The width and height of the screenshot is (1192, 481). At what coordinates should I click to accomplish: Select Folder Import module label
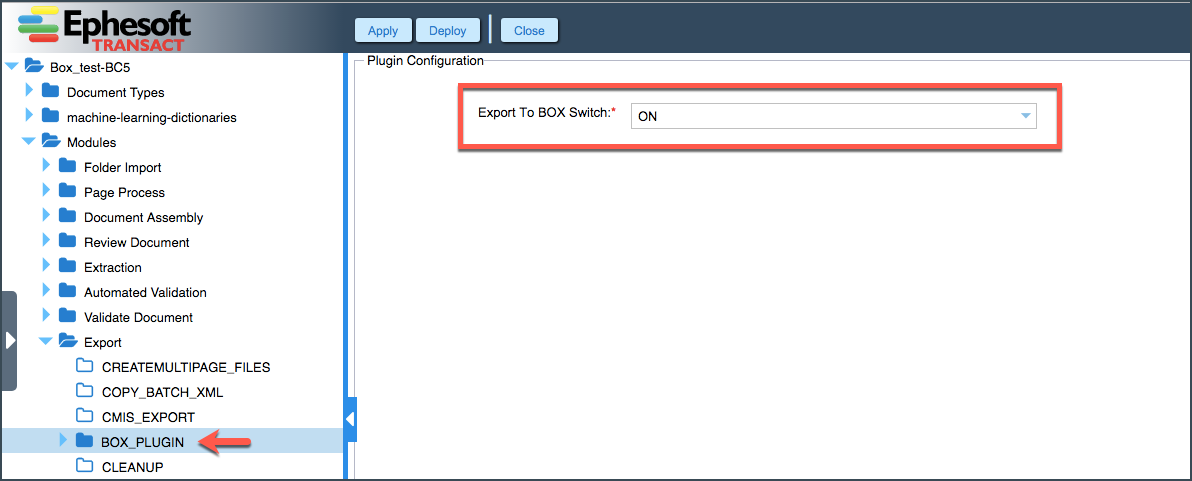point(122,167)
